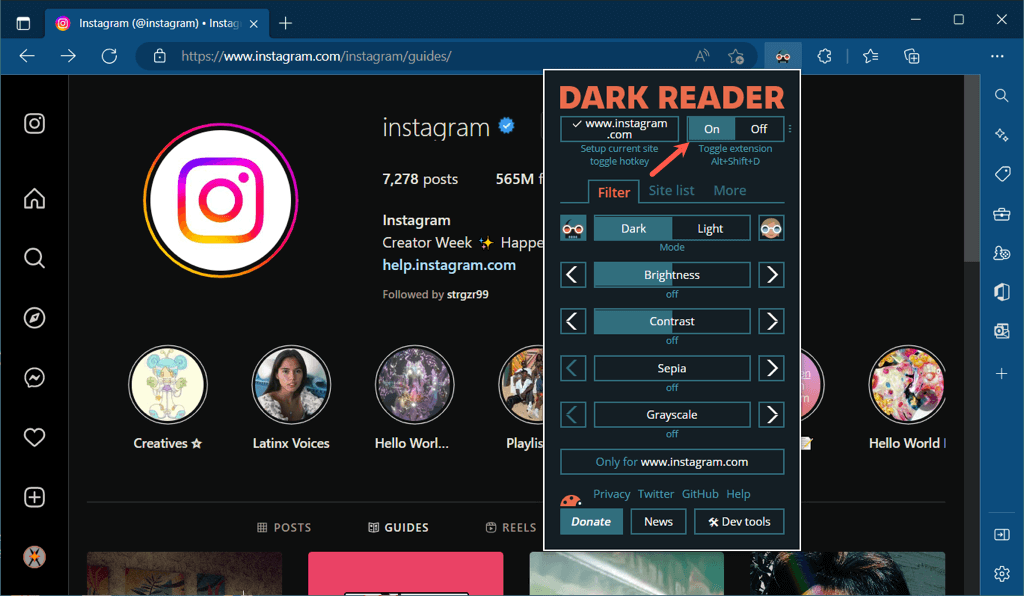Open Instagram home from sidebar house icon
This screenshot has width=1024, height=596.
35,198
